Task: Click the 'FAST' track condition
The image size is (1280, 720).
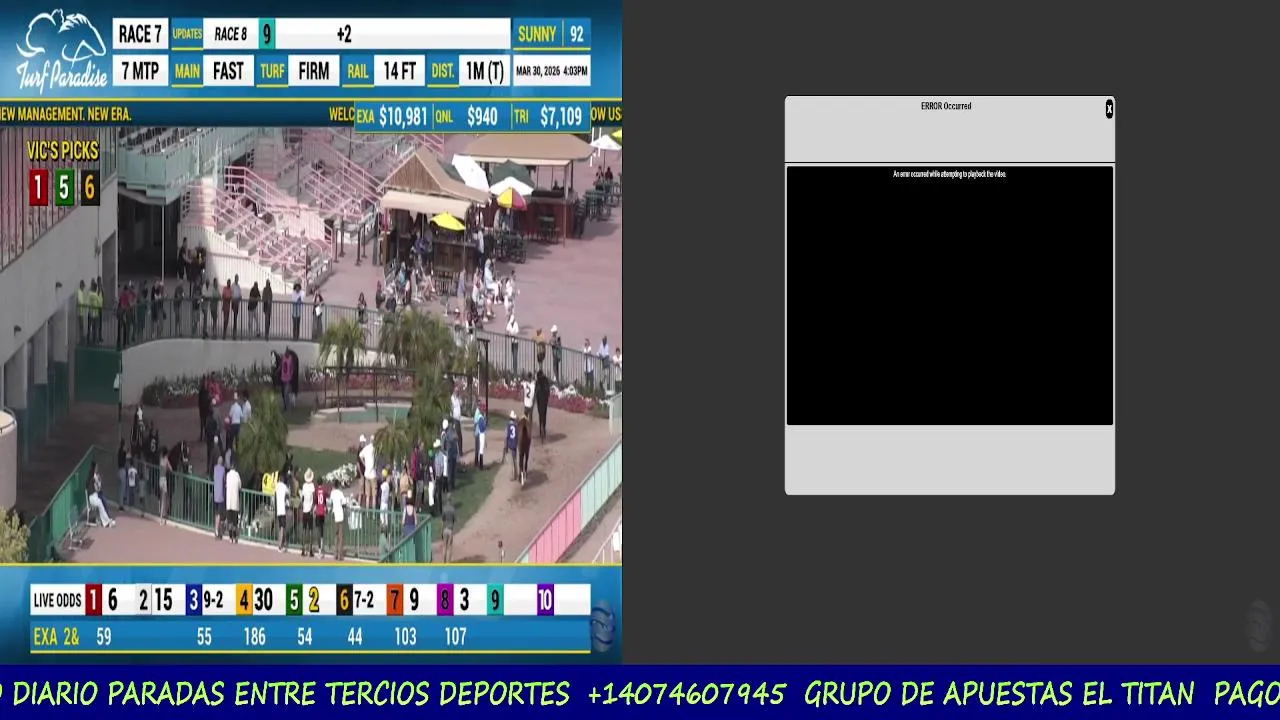Action: pyautogui.click(x=228, y=71)
